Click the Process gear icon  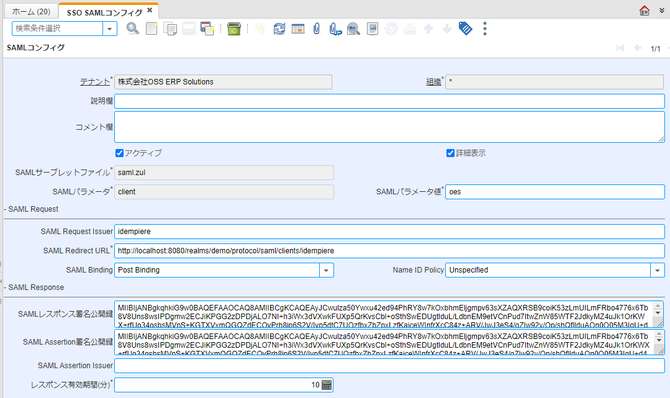click(391, 29)
